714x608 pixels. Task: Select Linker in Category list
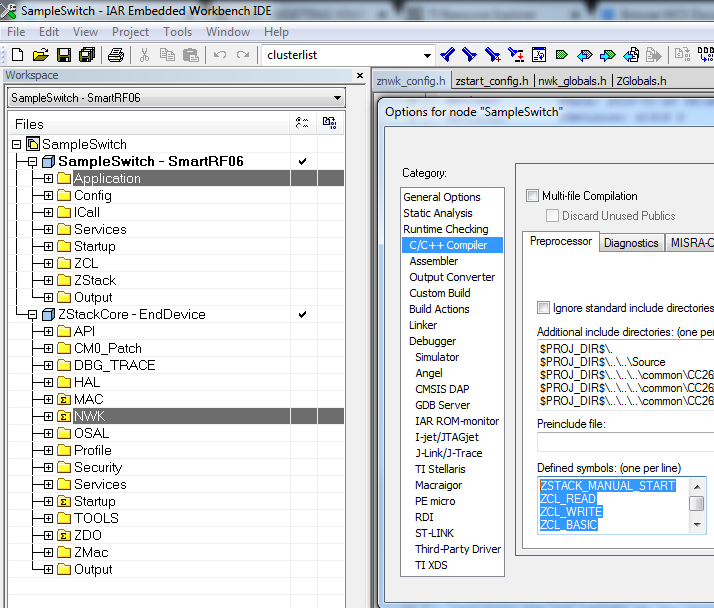pos(423,325)
